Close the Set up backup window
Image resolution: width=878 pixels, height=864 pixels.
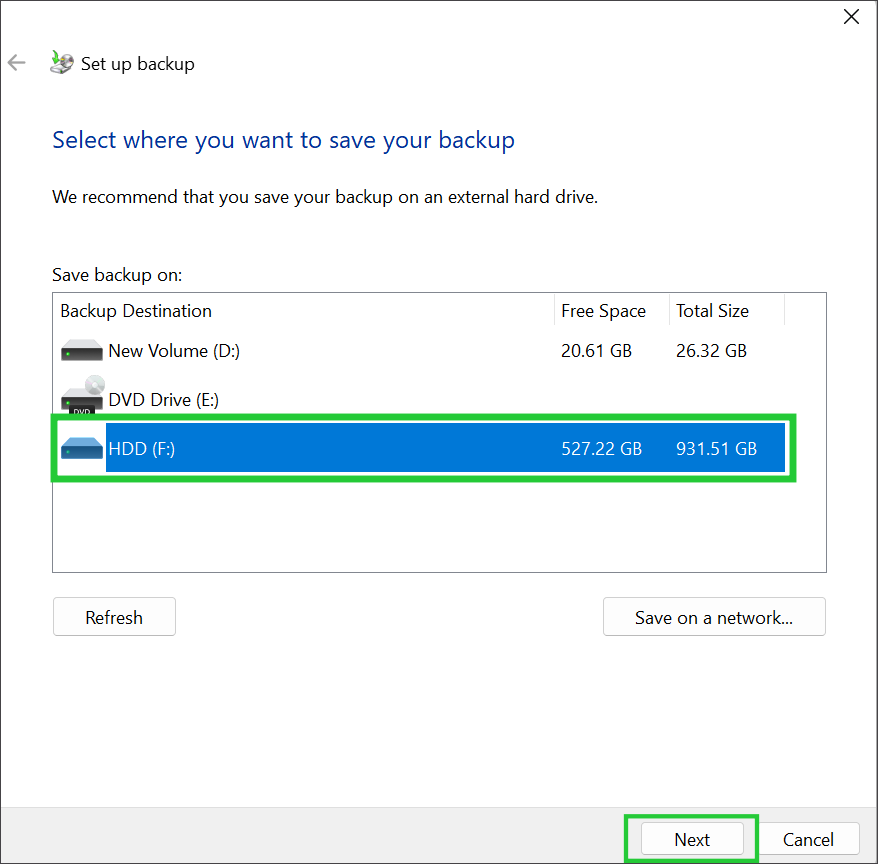tap(851, 16)
